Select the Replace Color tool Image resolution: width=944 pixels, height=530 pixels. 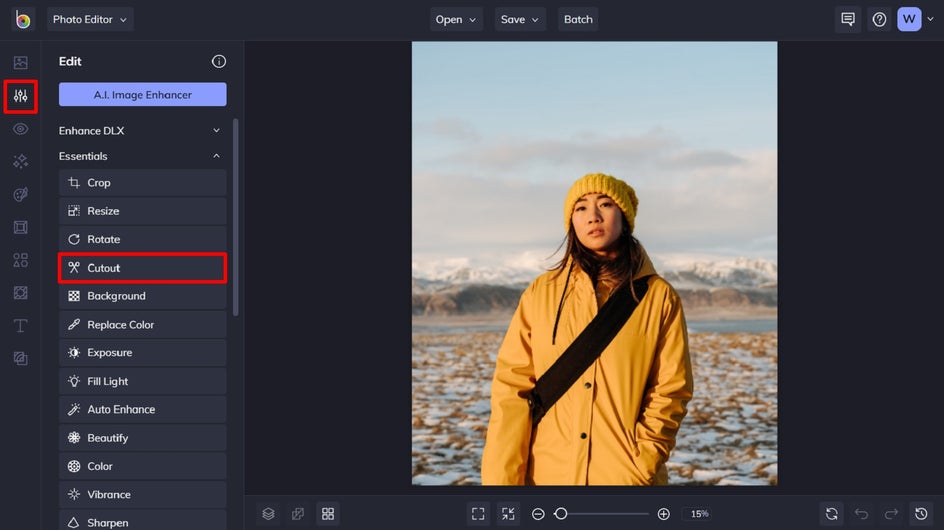(142, 325)
